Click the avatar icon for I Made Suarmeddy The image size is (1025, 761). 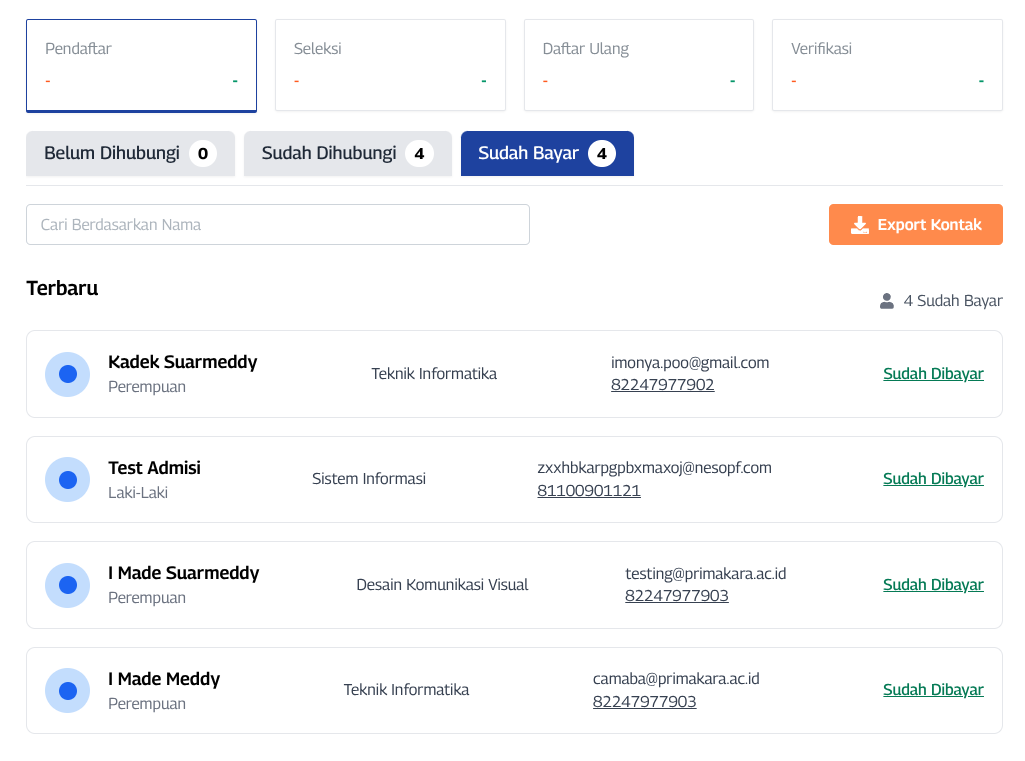click(67, 585)
